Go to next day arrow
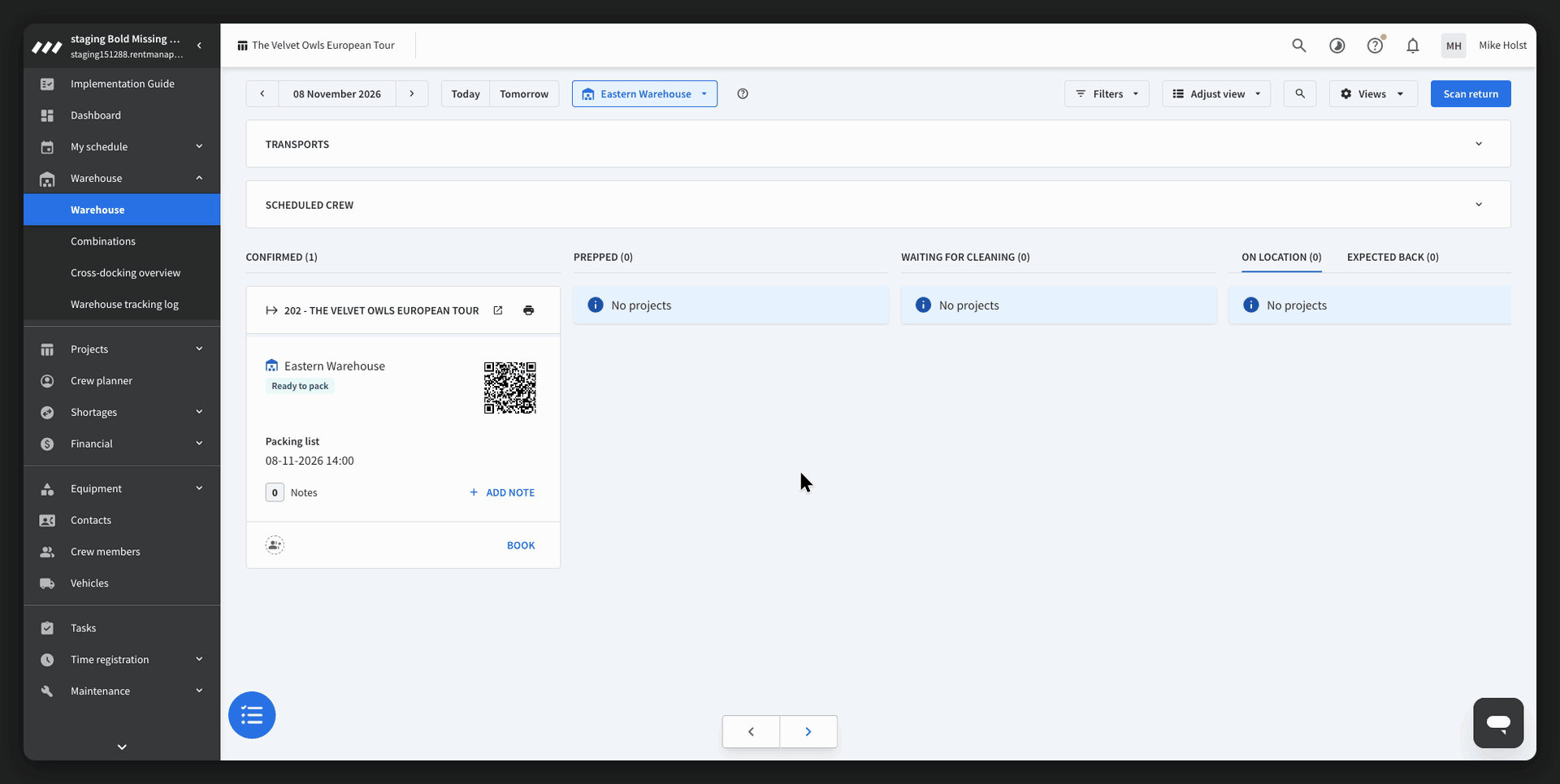This screenshot has width=1560, height=784. (412, 94)
